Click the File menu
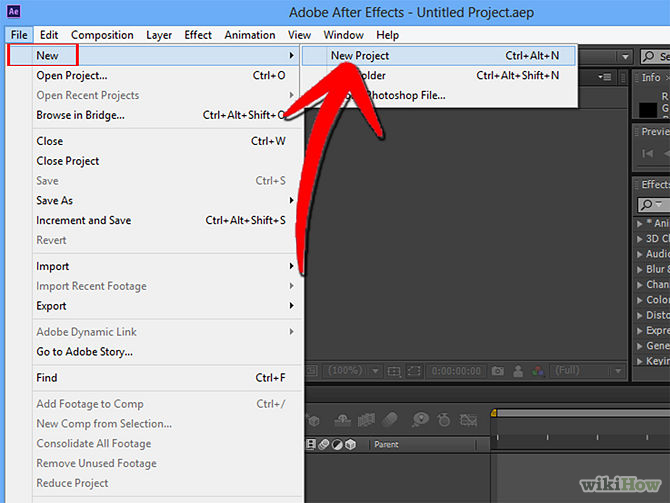This screenshot has width=670, height=503. 19,35
